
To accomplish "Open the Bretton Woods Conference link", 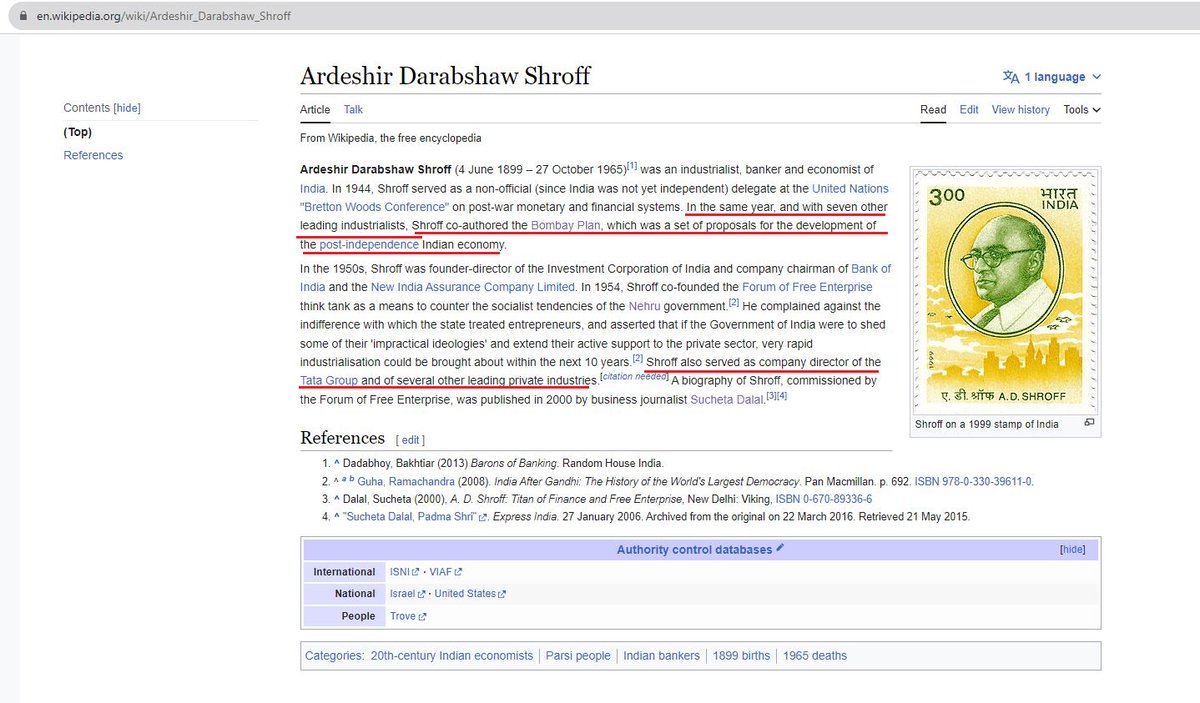I will (x=373, y=207).
